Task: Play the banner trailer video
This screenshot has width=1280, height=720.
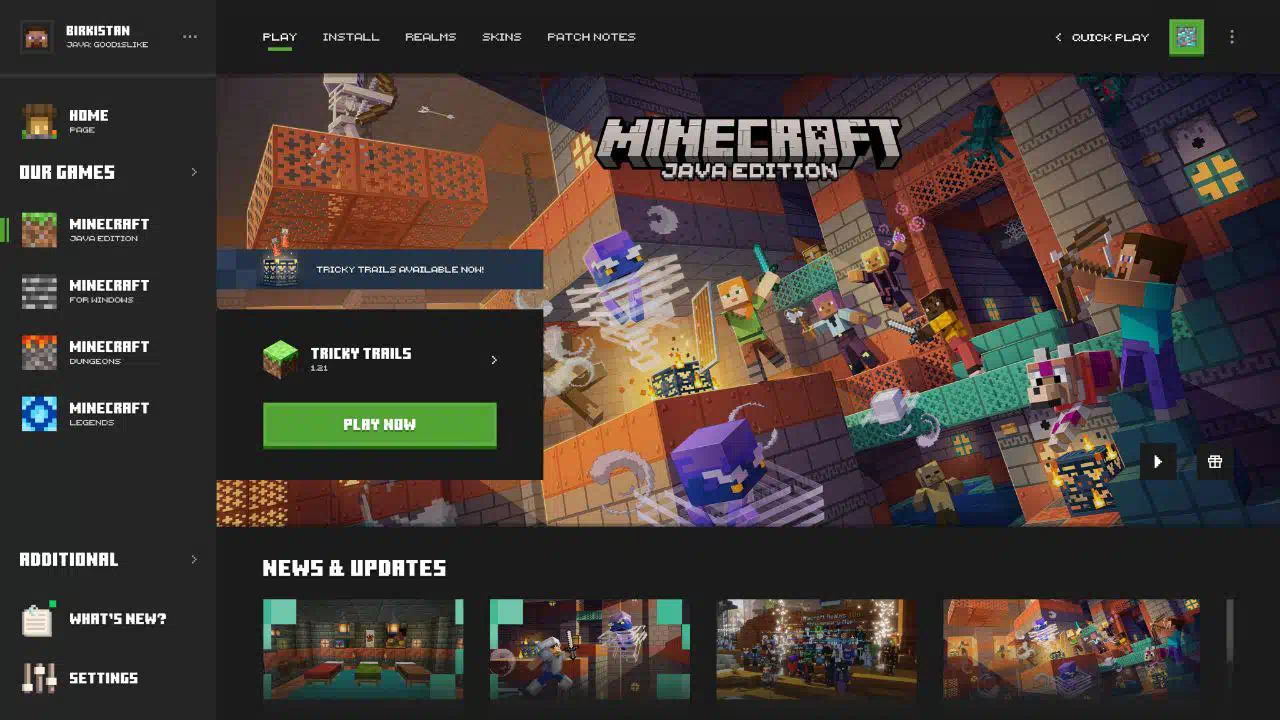Action: tap(1158, 462)
